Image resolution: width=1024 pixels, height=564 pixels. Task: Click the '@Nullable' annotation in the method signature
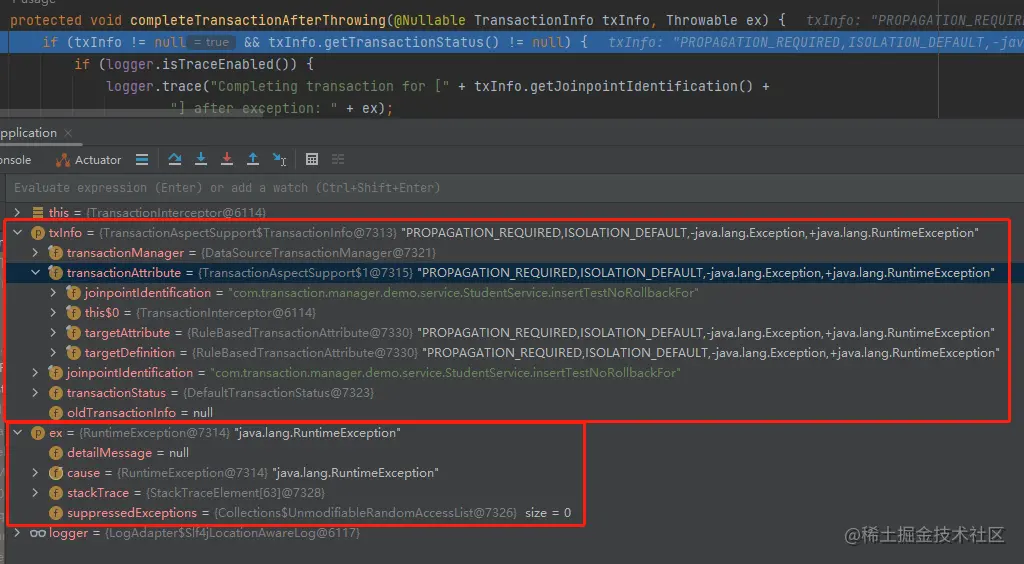click(x=430, y=20)
